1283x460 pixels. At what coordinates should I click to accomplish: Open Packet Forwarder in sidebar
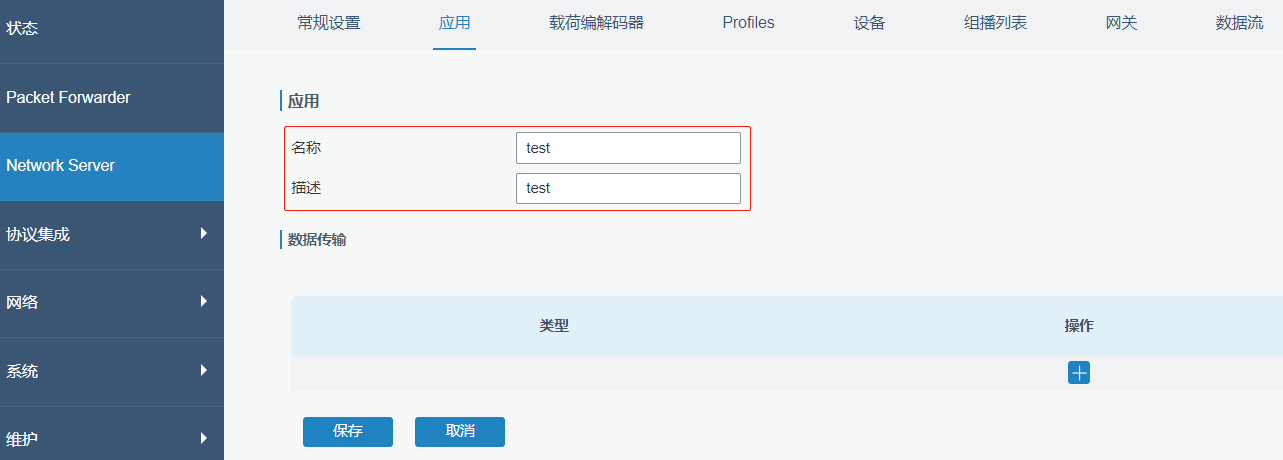112,98
